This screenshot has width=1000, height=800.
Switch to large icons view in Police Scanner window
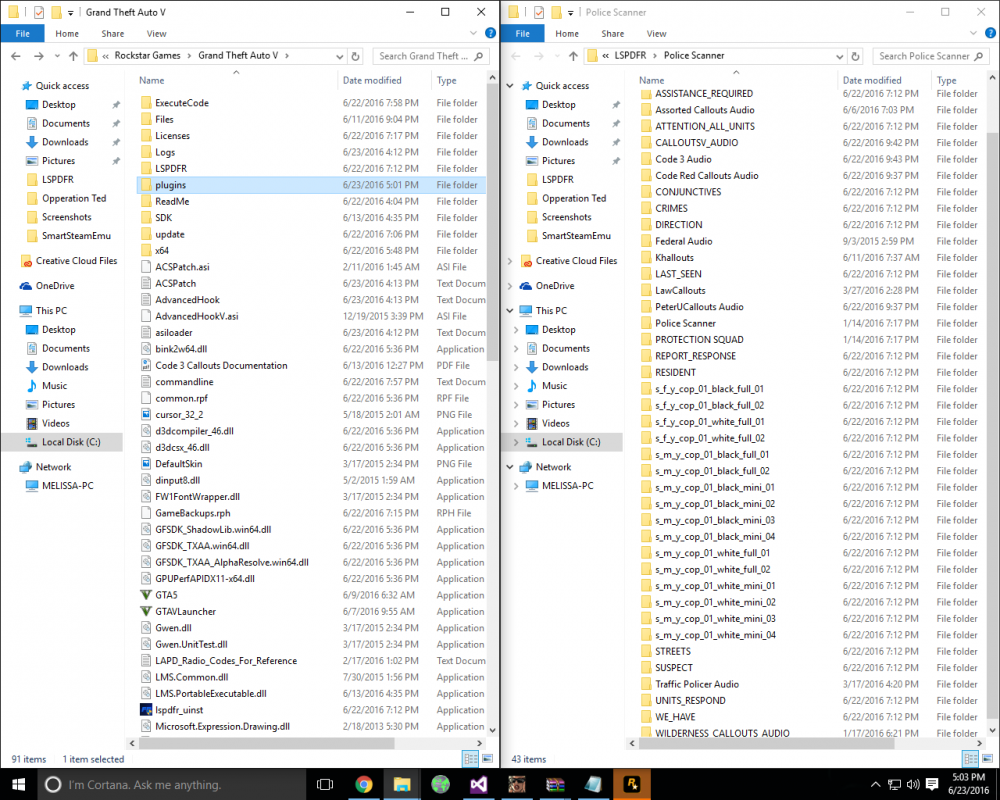point(987,759)
